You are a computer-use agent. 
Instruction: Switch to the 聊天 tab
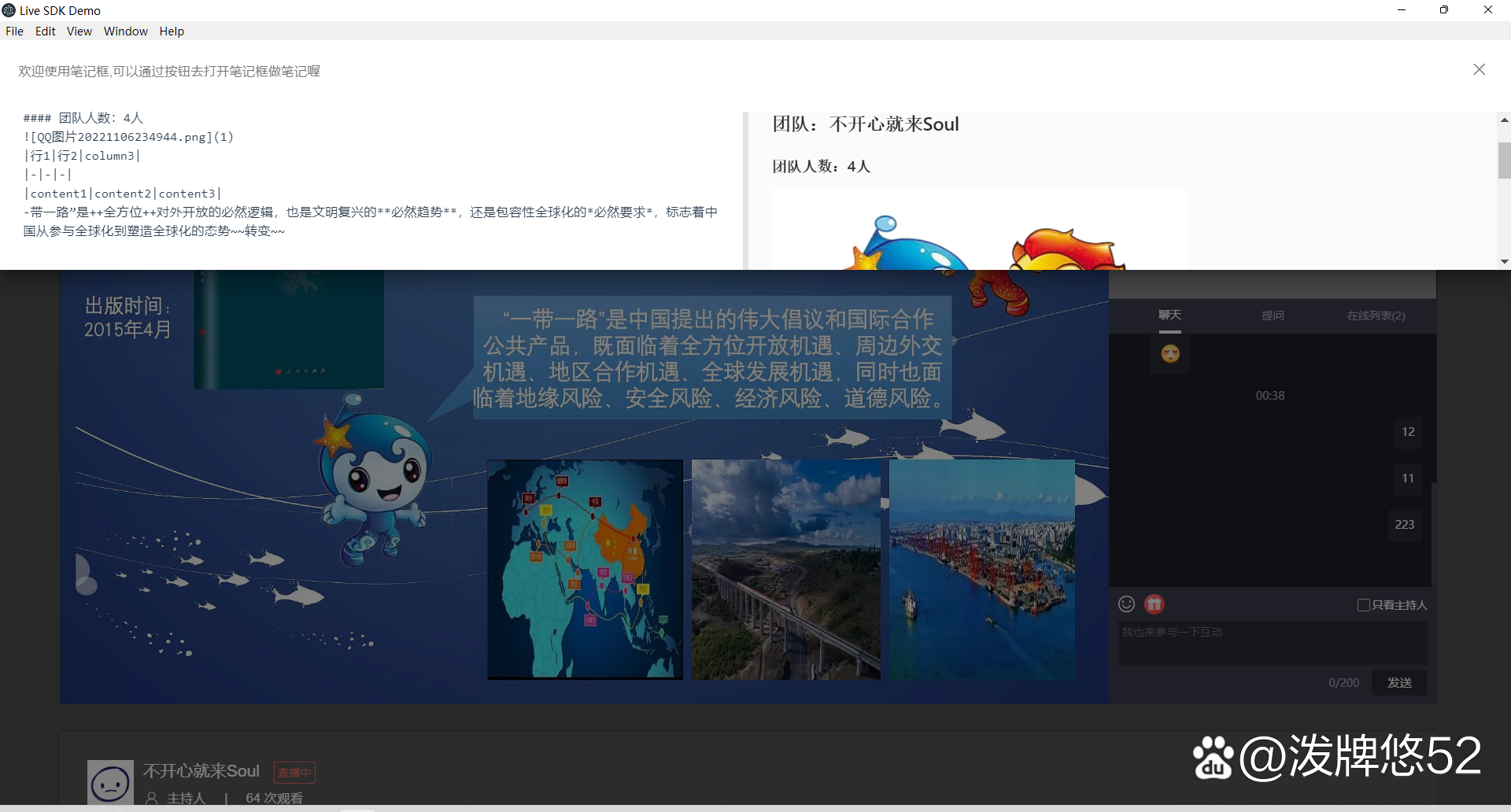click(1169, 316)
